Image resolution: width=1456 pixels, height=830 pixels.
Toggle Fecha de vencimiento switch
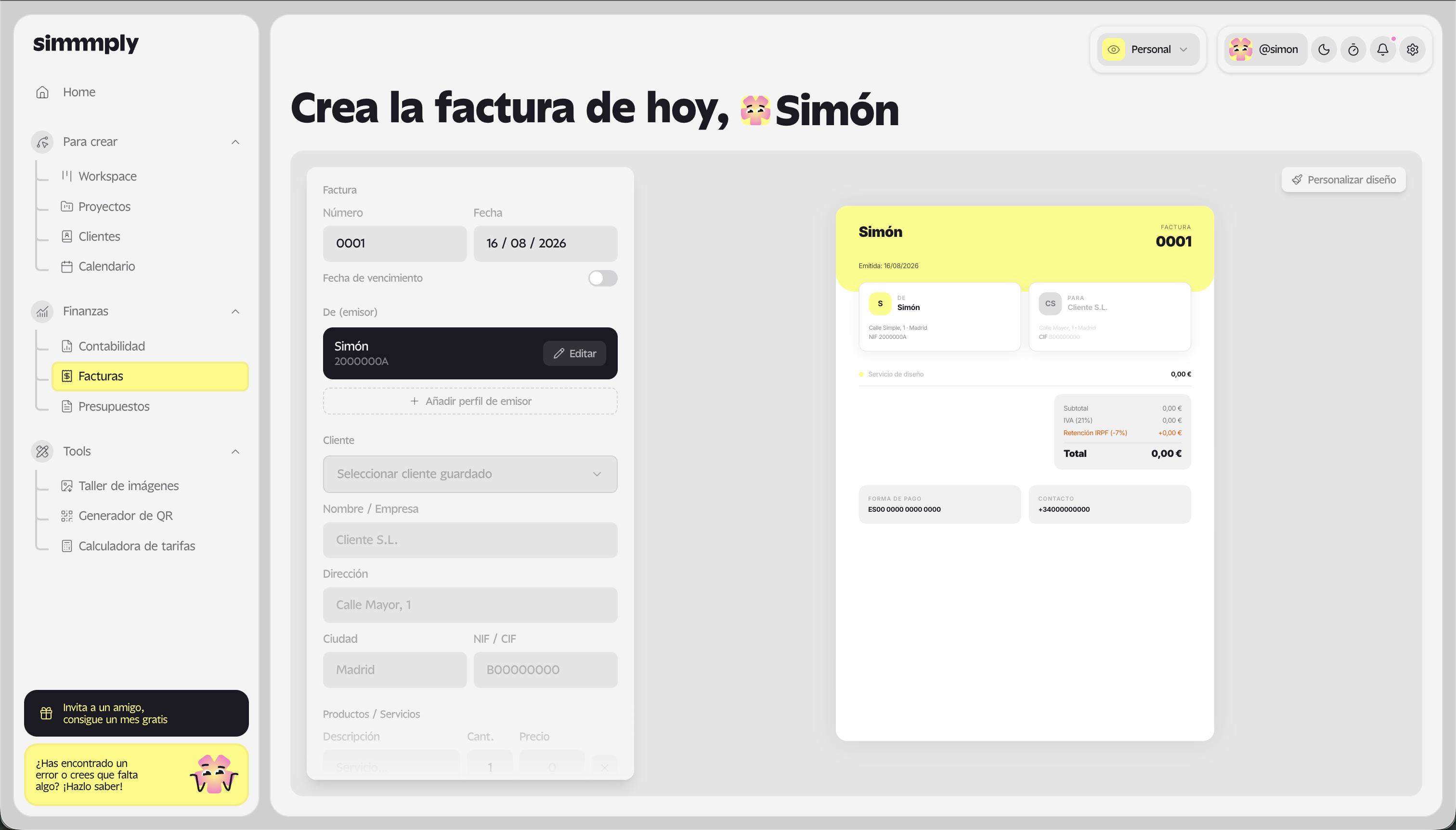pos(603,278)
